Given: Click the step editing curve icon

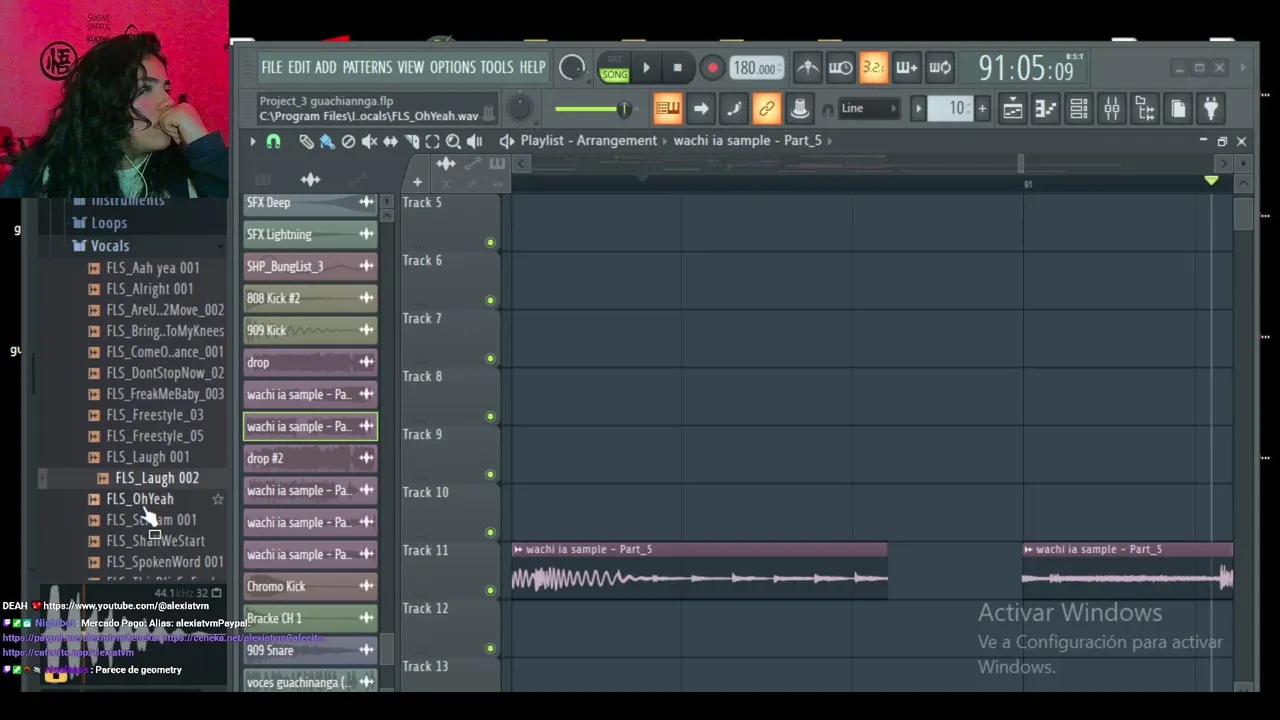Looking at the screenshot, I should (x=734, y=108).
